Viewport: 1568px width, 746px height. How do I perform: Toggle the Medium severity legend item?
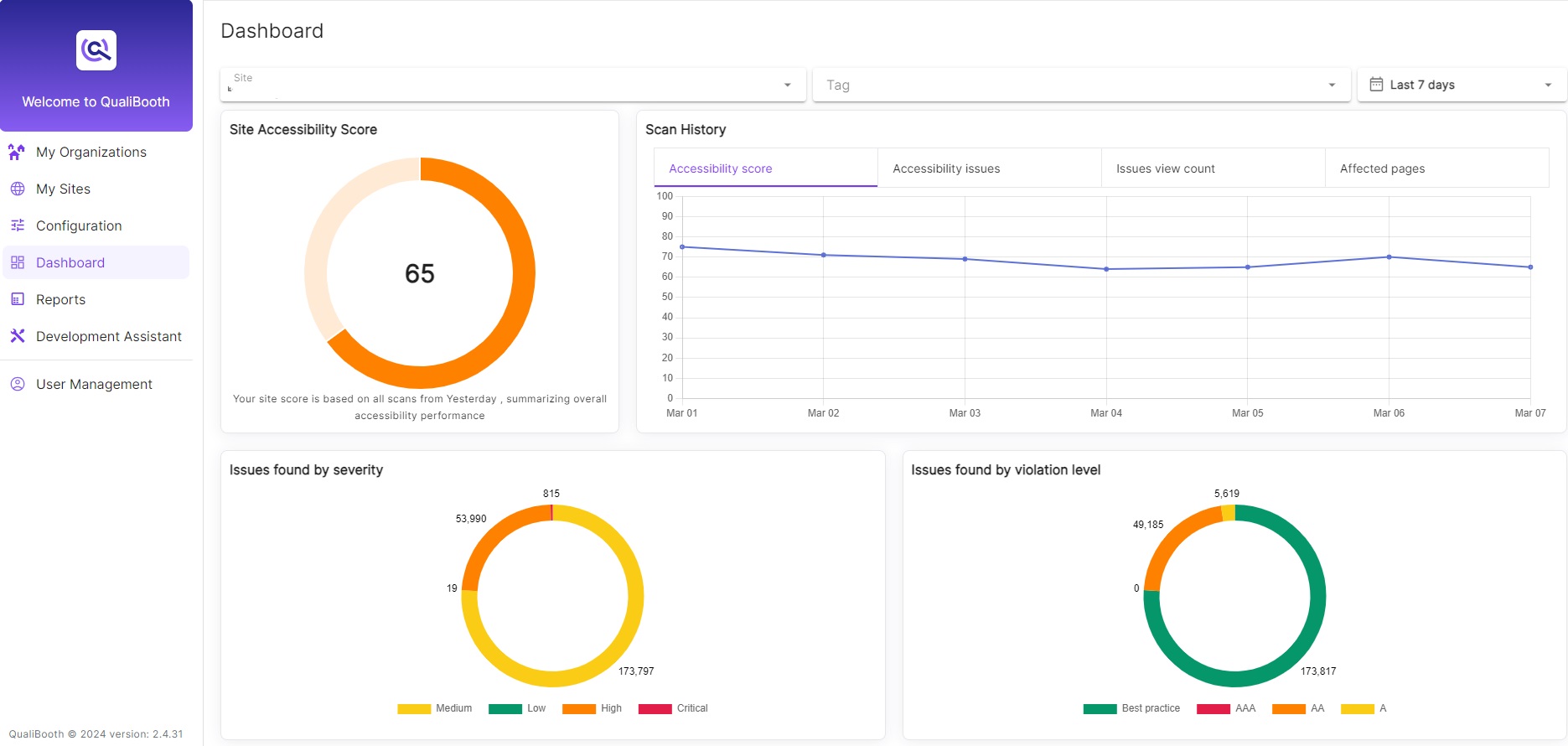(435, 708)
